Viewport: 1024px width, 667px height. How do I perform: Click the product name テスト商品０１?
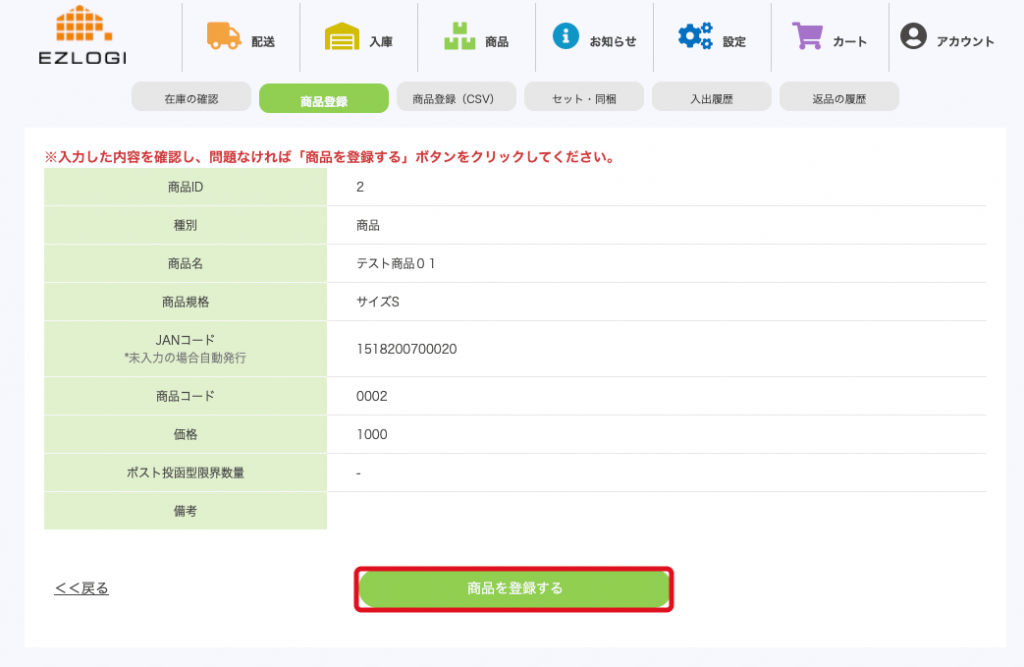click(x=396, y=263)
